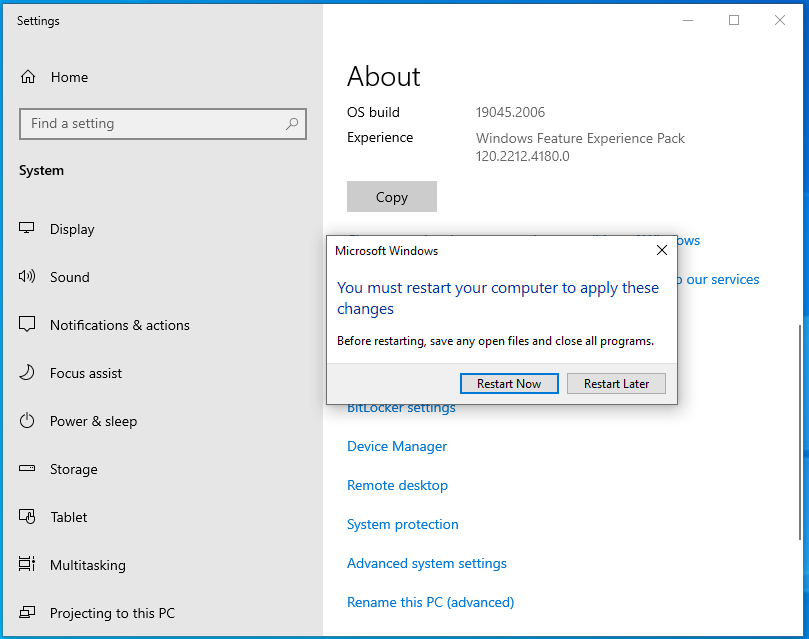The width and height of the screenshot is (809, 639).
Task: Choose Restart Later in dialog
Action: (616, 384)
